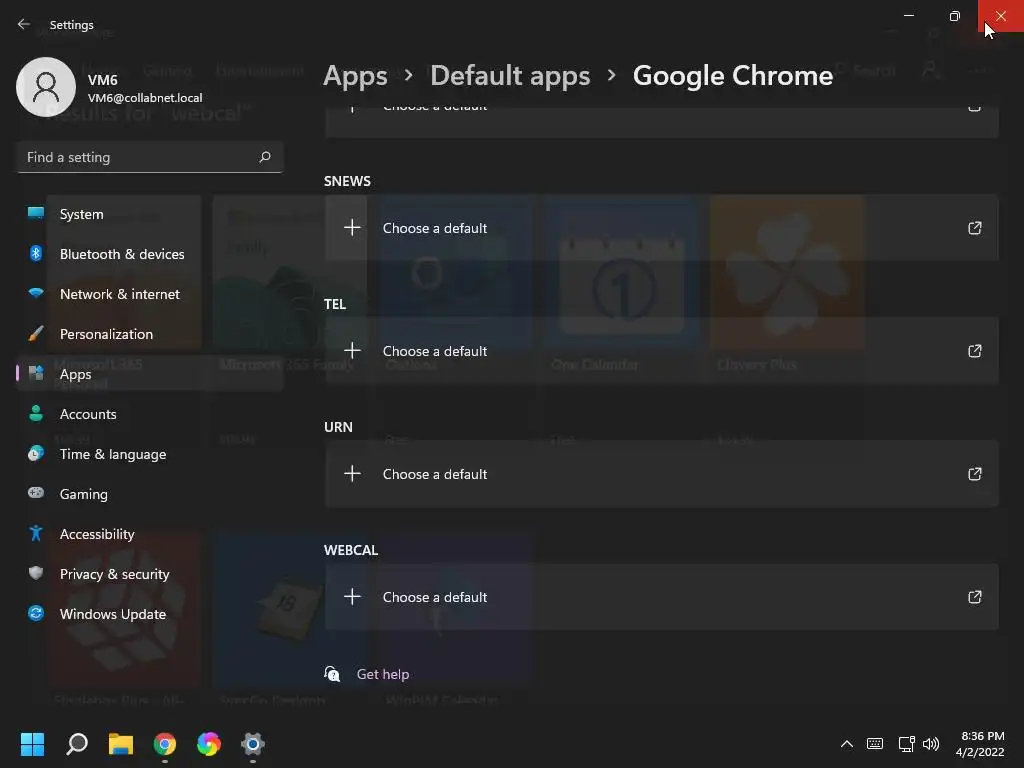Go to Apps in the breadcrumb

(x=355, y=76)
